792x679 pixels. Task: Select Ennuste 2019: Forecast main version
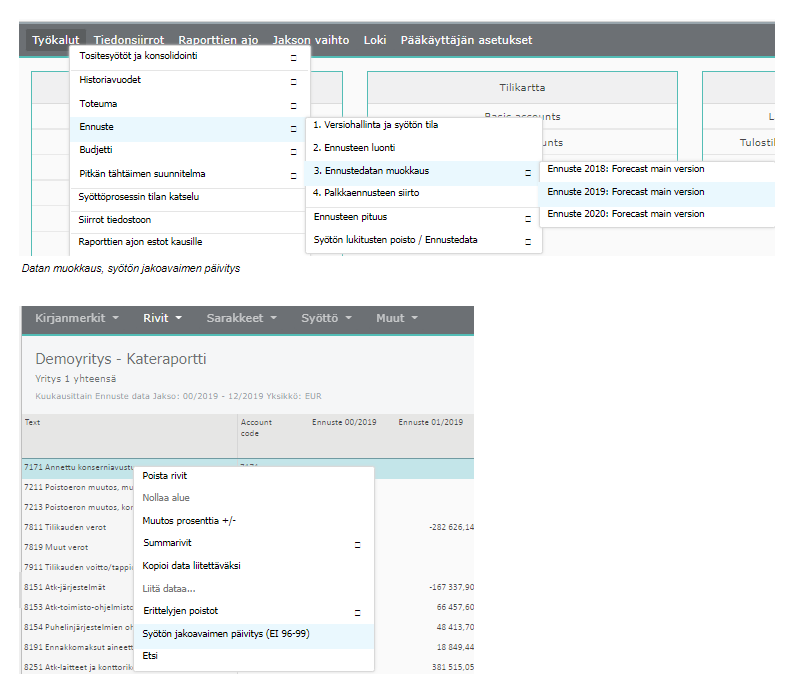tap(626, 192)
